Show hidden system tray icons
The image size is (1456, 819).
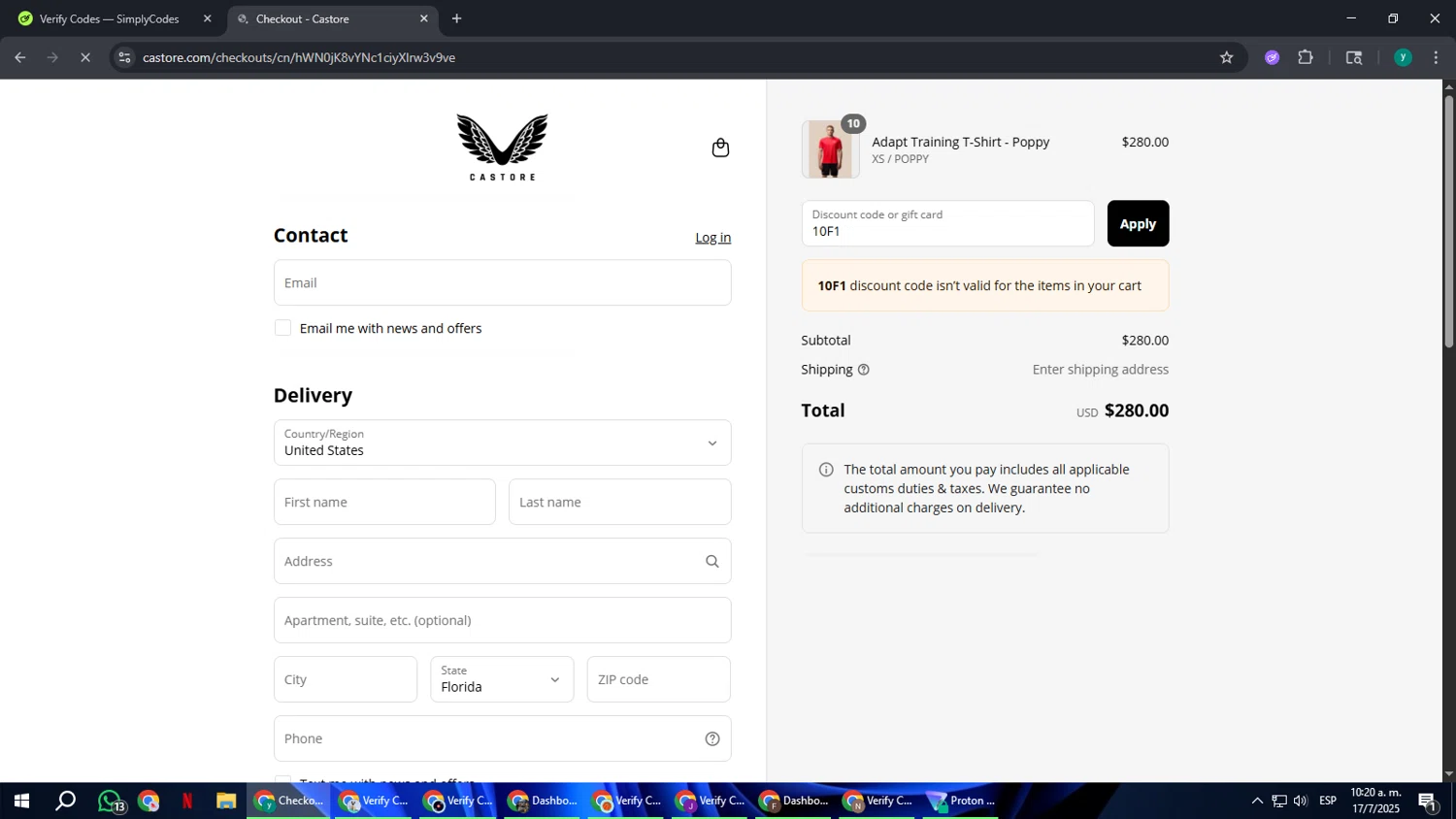pyautogui.click(x=1257, y=802)
